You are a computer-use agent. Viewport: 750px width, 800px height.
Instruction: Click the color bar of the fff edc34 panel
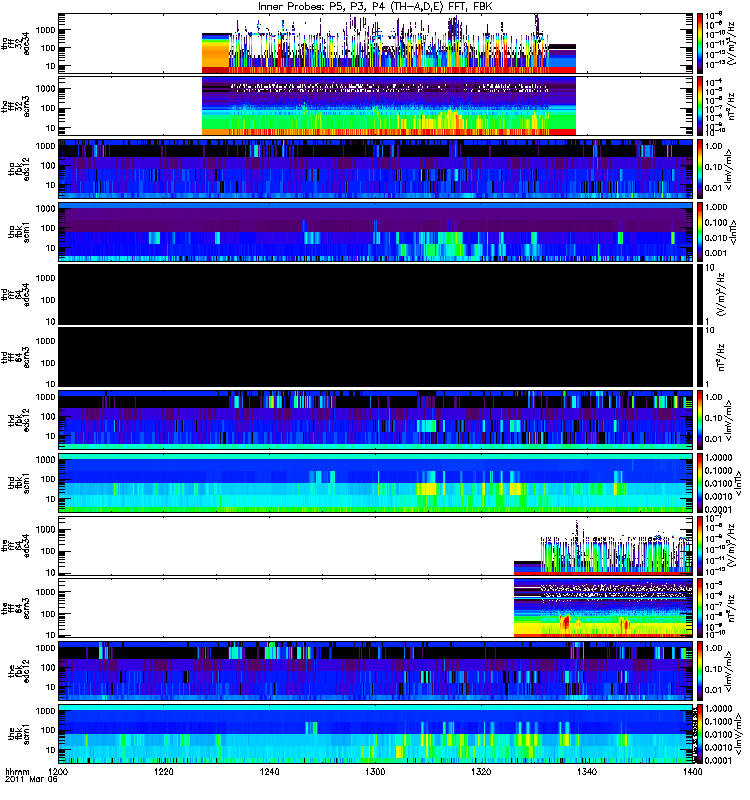coord(700,545)
